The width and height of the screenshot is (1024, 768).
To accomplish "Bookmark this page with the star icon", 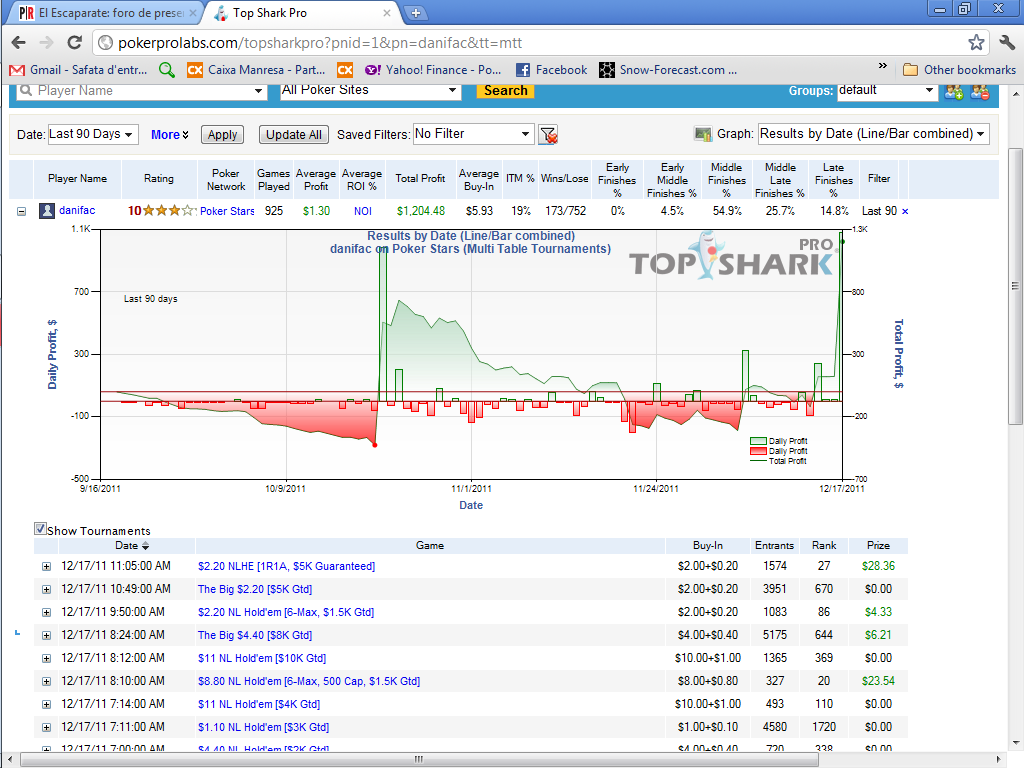I will (x=976, y=43).
